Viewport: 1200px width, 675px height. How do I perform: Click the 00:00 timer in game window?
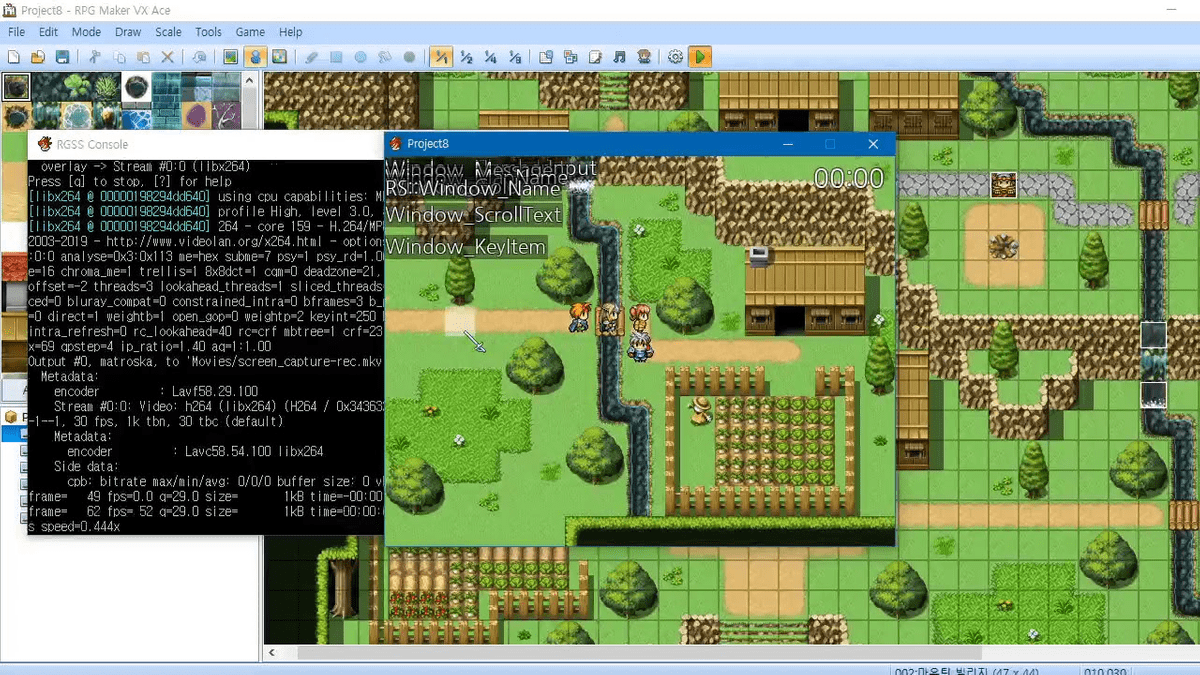point(848,179)
